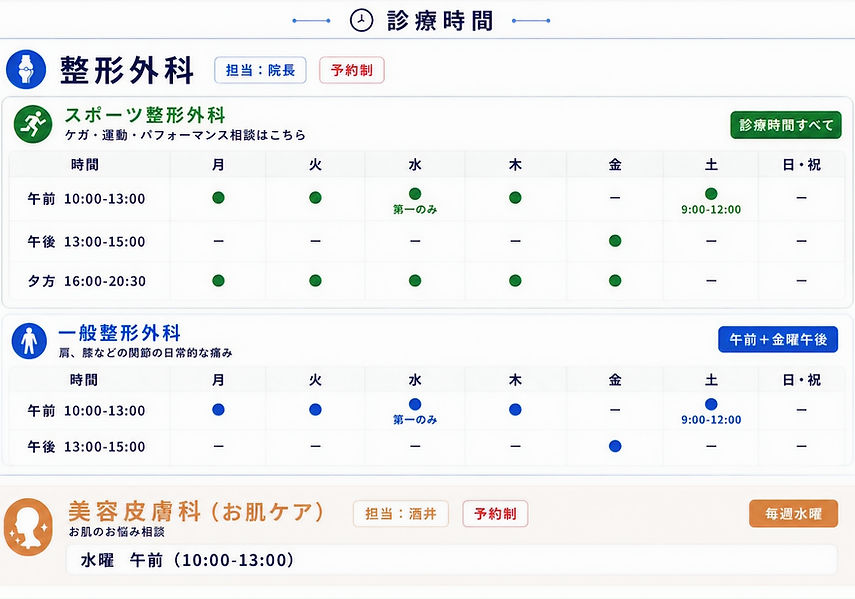The height and width of the screenshot is (599, 855).
Task: Click the blue 午前＋金曜午後 button
Action: (778, 340)
